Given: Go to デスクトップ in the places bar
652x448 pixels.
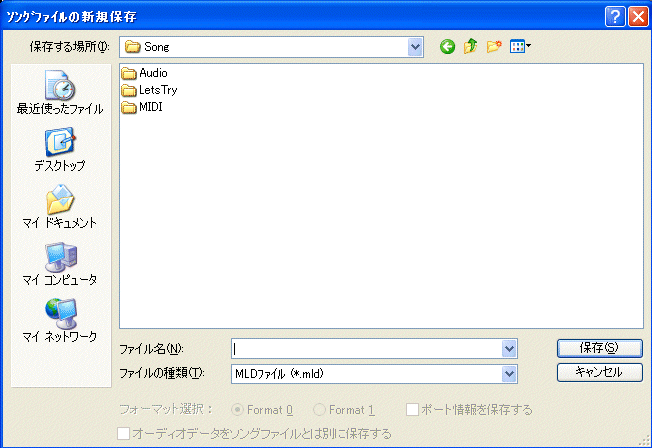Looking at the screenshot, I should [60, 149].
